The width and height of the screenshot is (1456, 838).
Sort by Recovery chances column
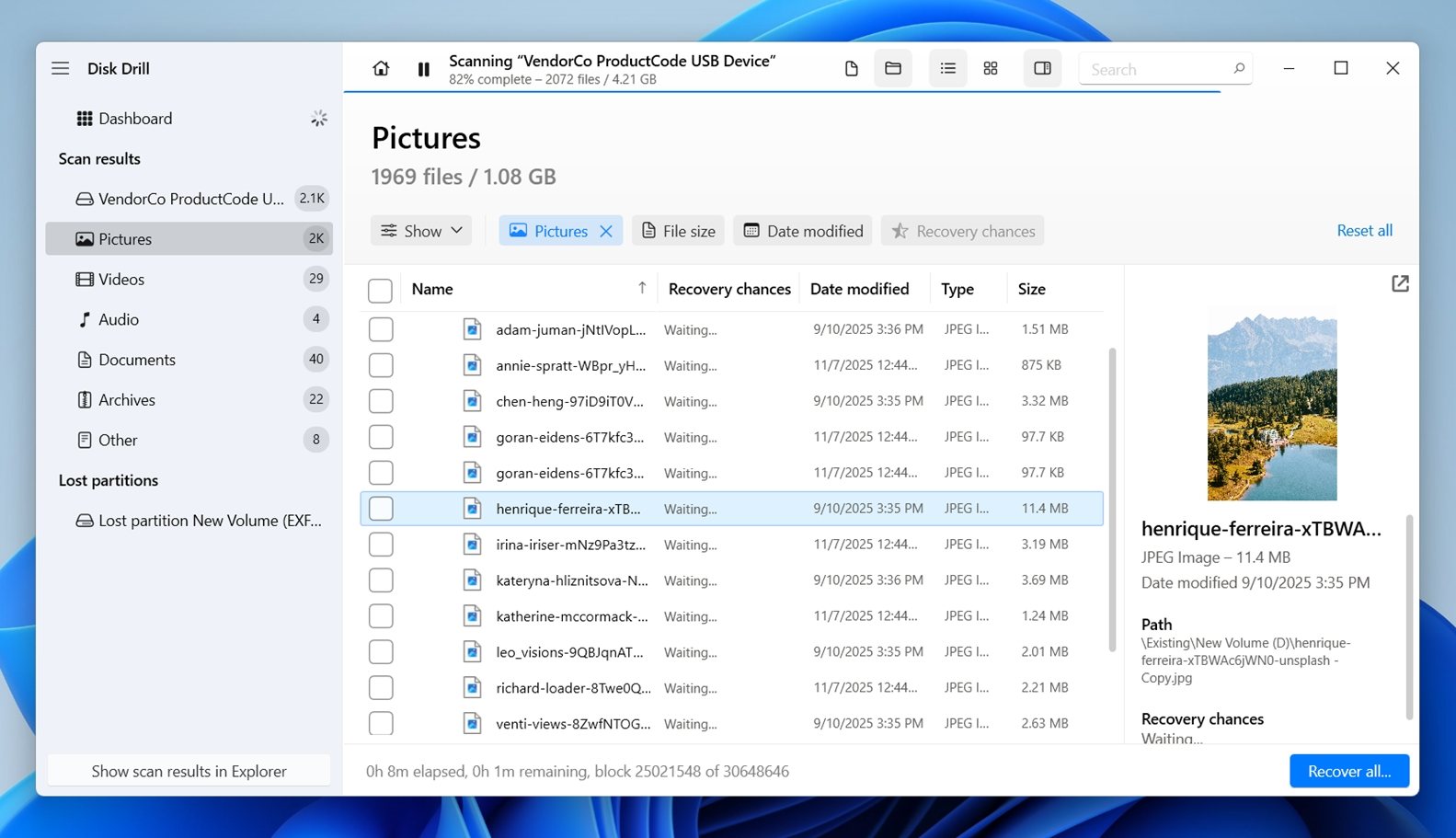click(x=729, y=289)
